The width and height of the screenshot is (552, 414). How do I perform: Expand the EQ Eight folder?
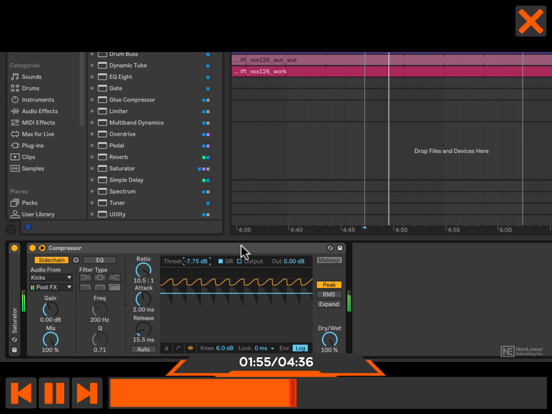click(x=92, y=77)
